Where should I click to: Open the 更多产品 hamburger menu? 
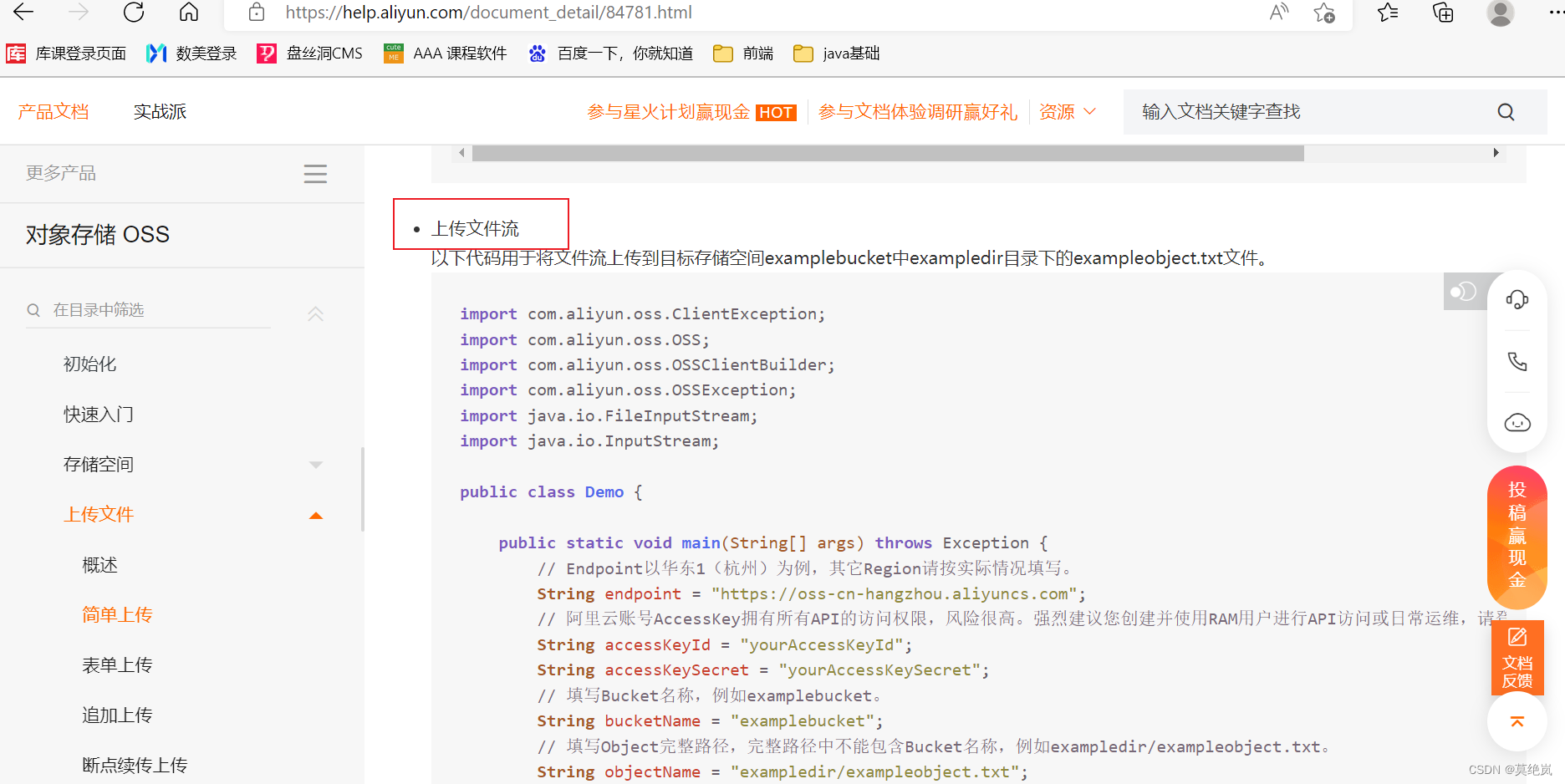[x=315, y=174]
